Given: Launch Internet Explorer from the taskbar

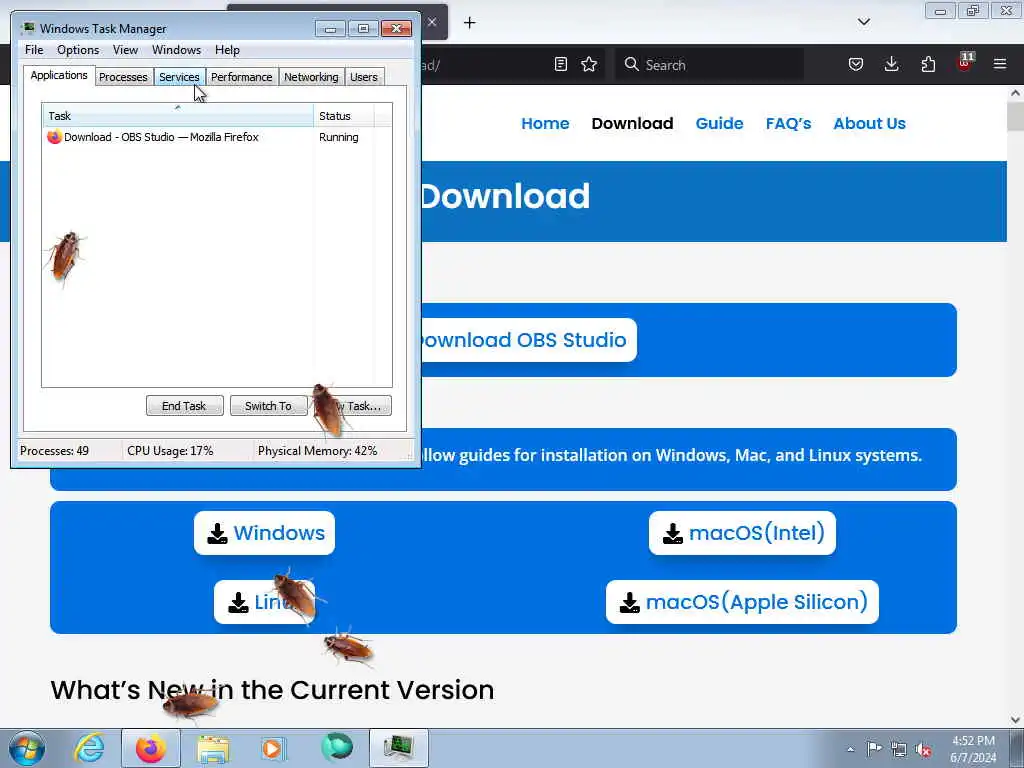Looking at the screenshot, I should [x=89, y=748].
